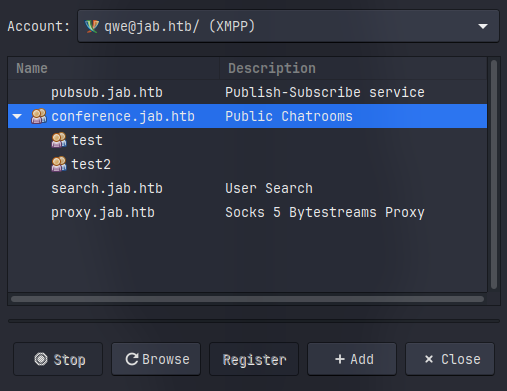This screenshot has height=391, width=507.
Task: Click the User Search description
Action: click(269, 188)
